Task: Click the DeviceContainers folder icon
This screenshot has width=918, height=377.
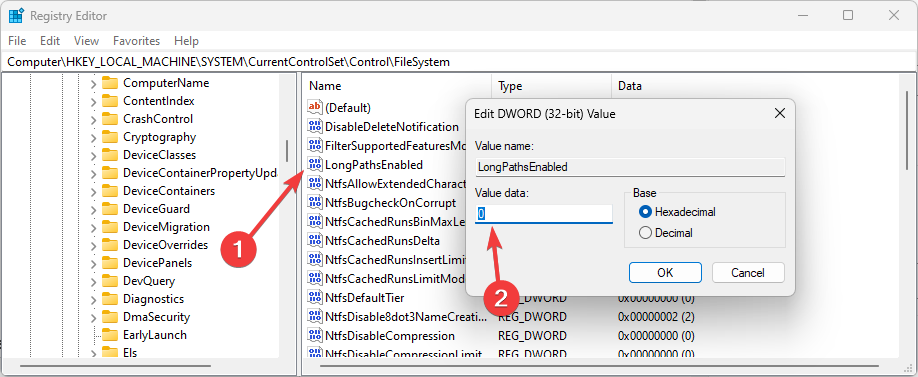Action: coord(110,191)
